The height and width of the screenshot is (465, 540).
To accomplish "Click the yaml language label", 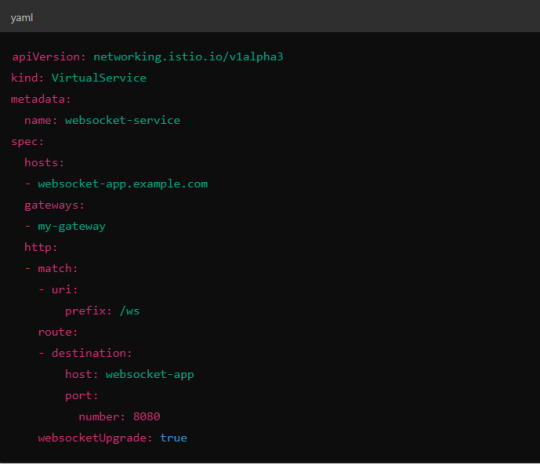I will click(22, 18).
